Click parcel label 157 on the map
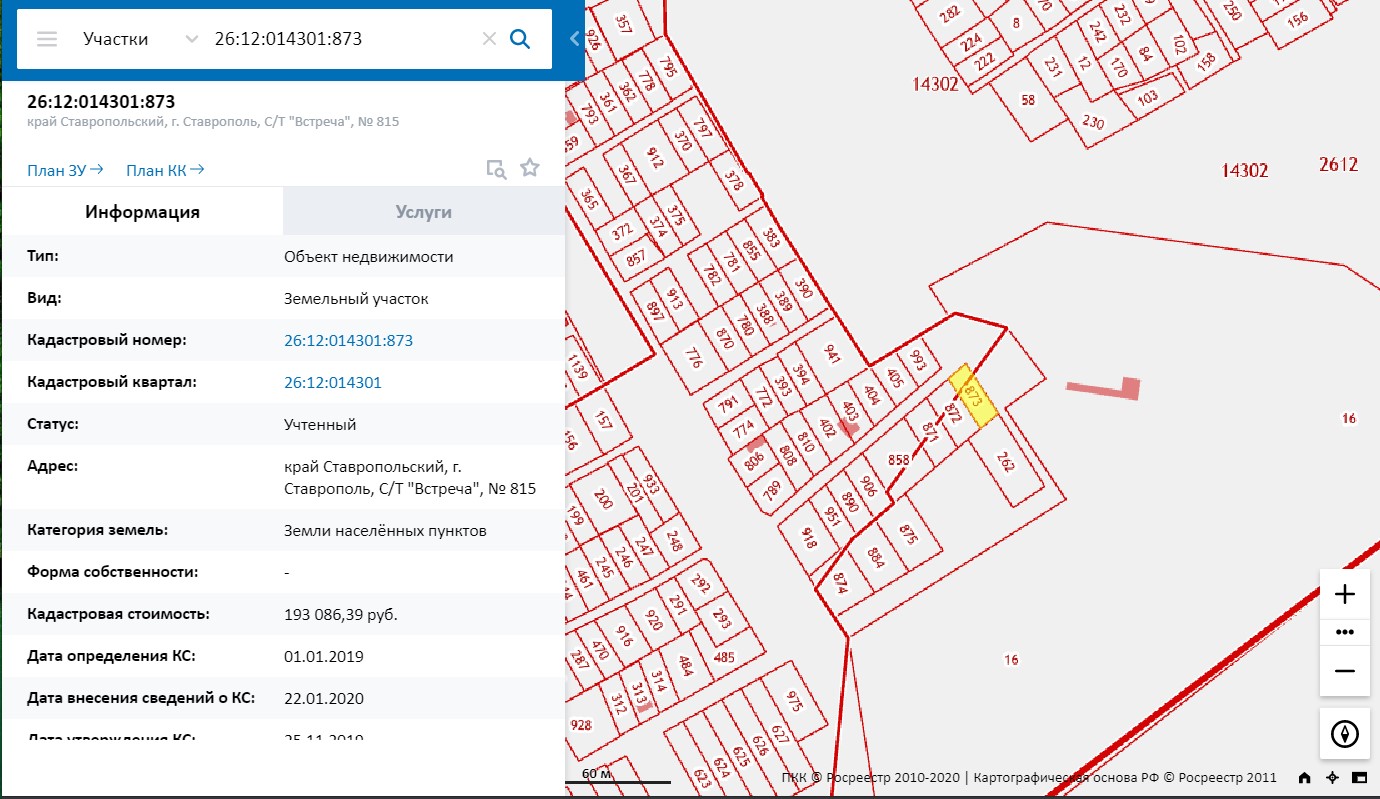 point(603,420)
